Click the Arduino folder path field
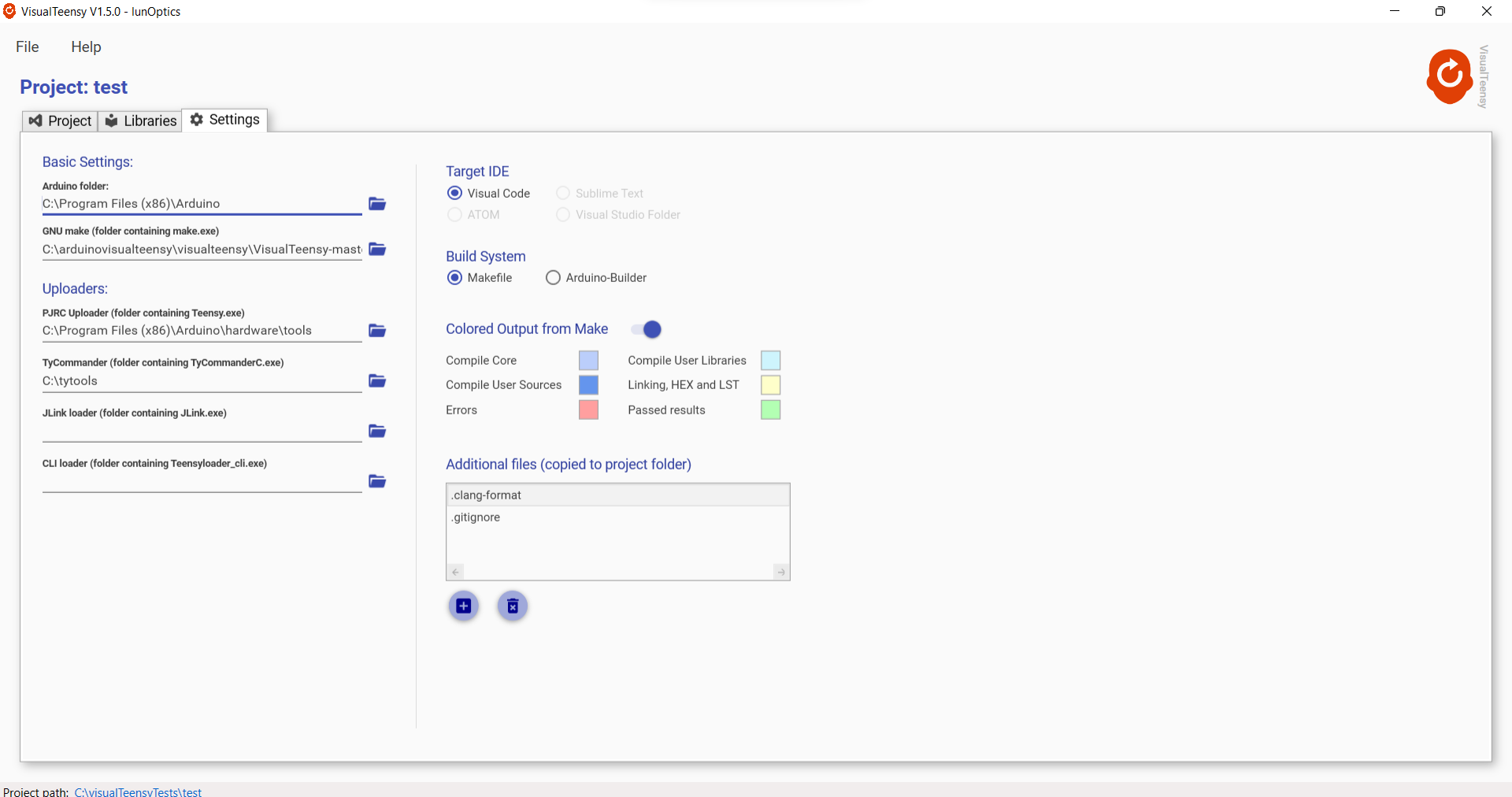Screen dimensions: 1512x797 [x=201, y=203]
